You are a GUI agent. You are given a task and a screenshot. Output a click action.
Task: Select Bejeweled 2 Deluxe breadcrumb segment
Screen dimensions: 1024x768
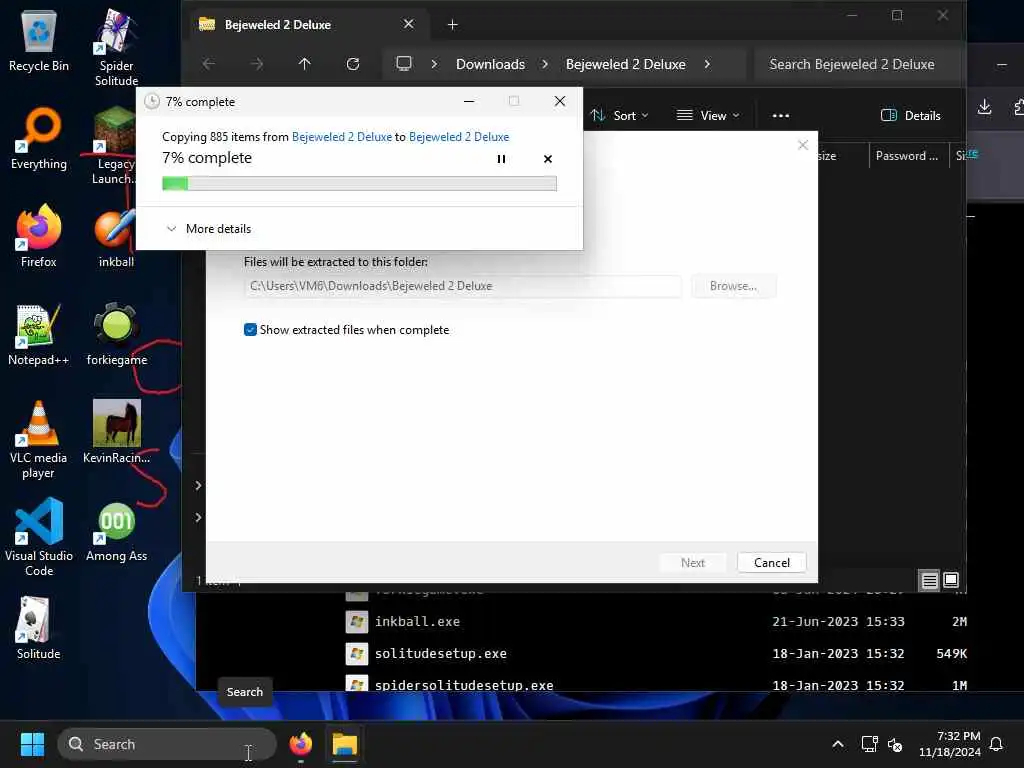626,64
